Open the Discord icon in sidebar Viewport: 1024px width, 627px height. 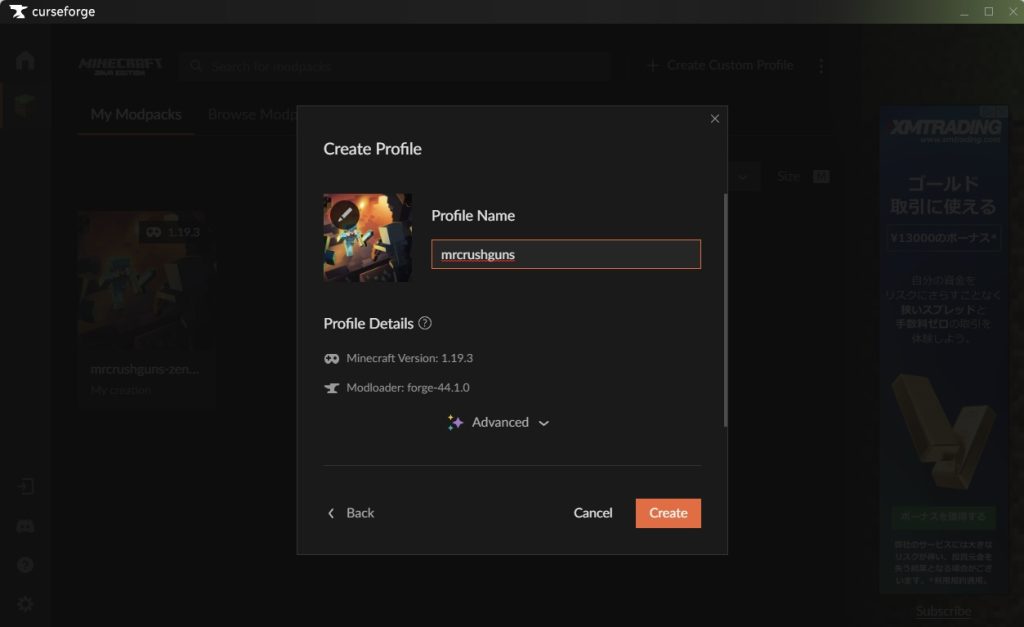(25, 526)
